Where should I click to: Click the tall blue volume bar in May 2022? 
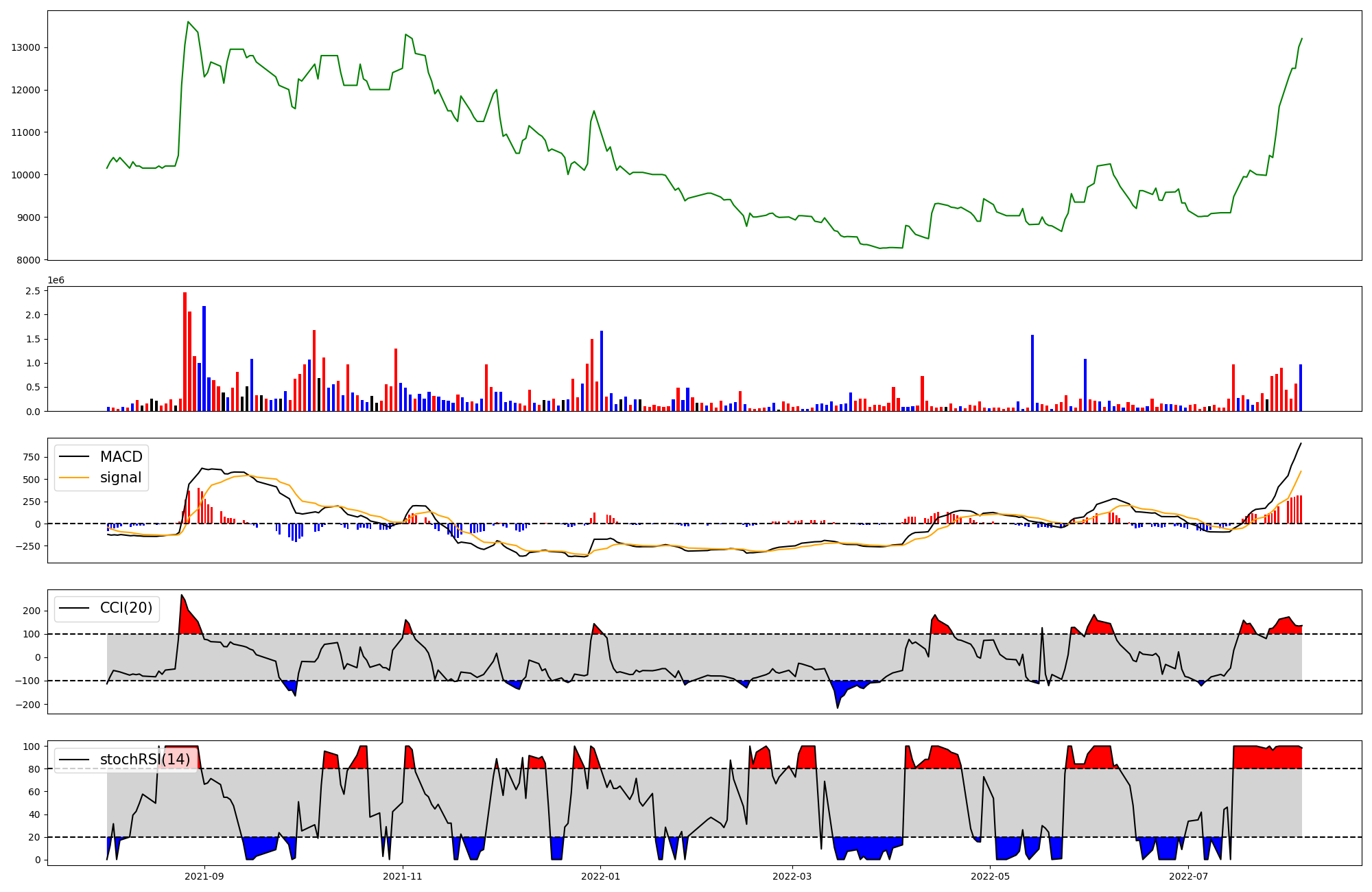(1032, 373)
